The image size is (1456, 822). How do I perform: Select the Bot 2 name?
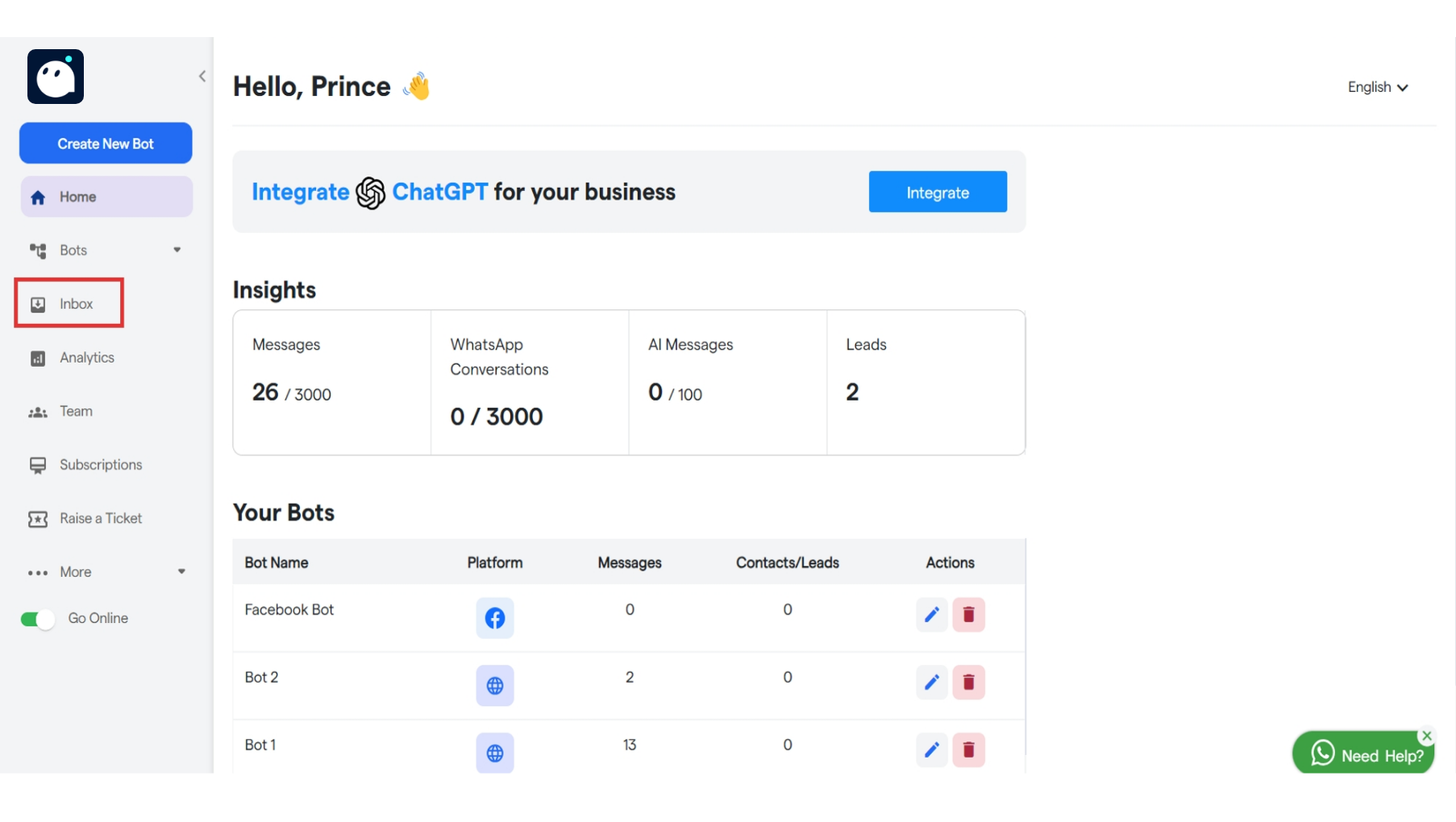coord(261,677)
